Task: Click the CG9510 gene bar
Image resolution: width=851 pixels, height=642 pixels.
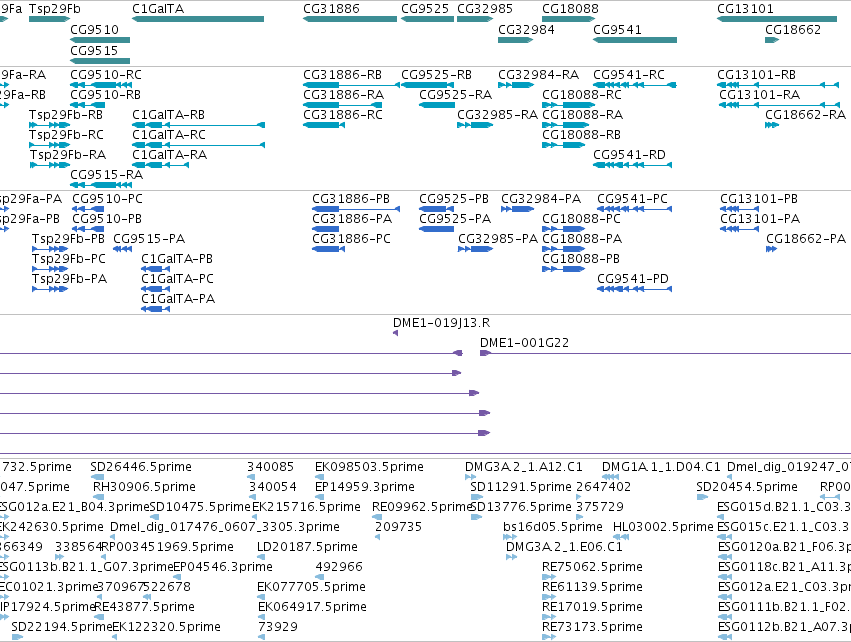Action: 100,40
